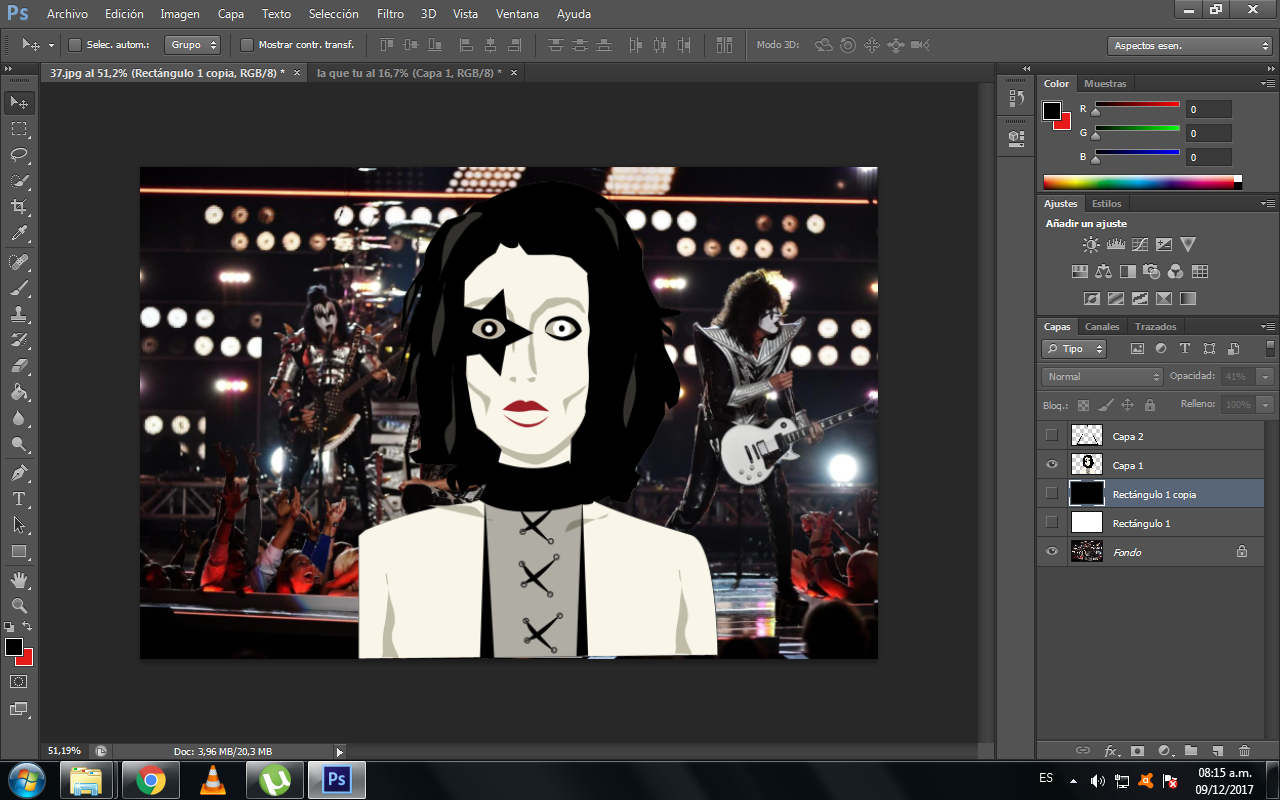Select the Eyedropper tool
Viewport: 1280px width, 800px height.
click(x=19, y=233)
